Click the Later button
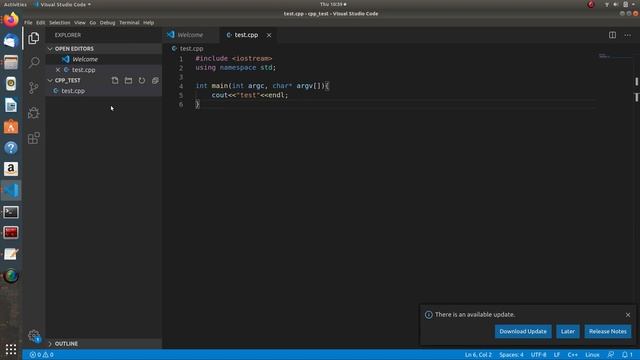640x360 pixels. pos(568,331)
